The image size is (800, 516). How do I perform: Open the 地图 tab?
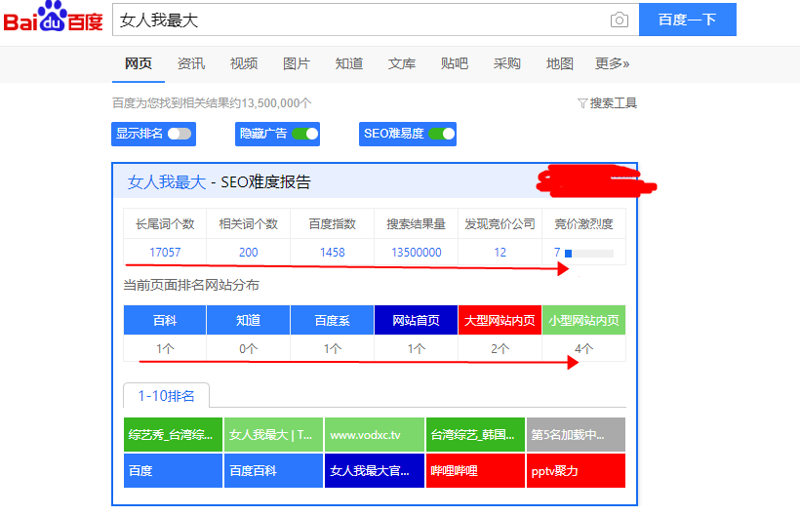[x=560, y=63]
